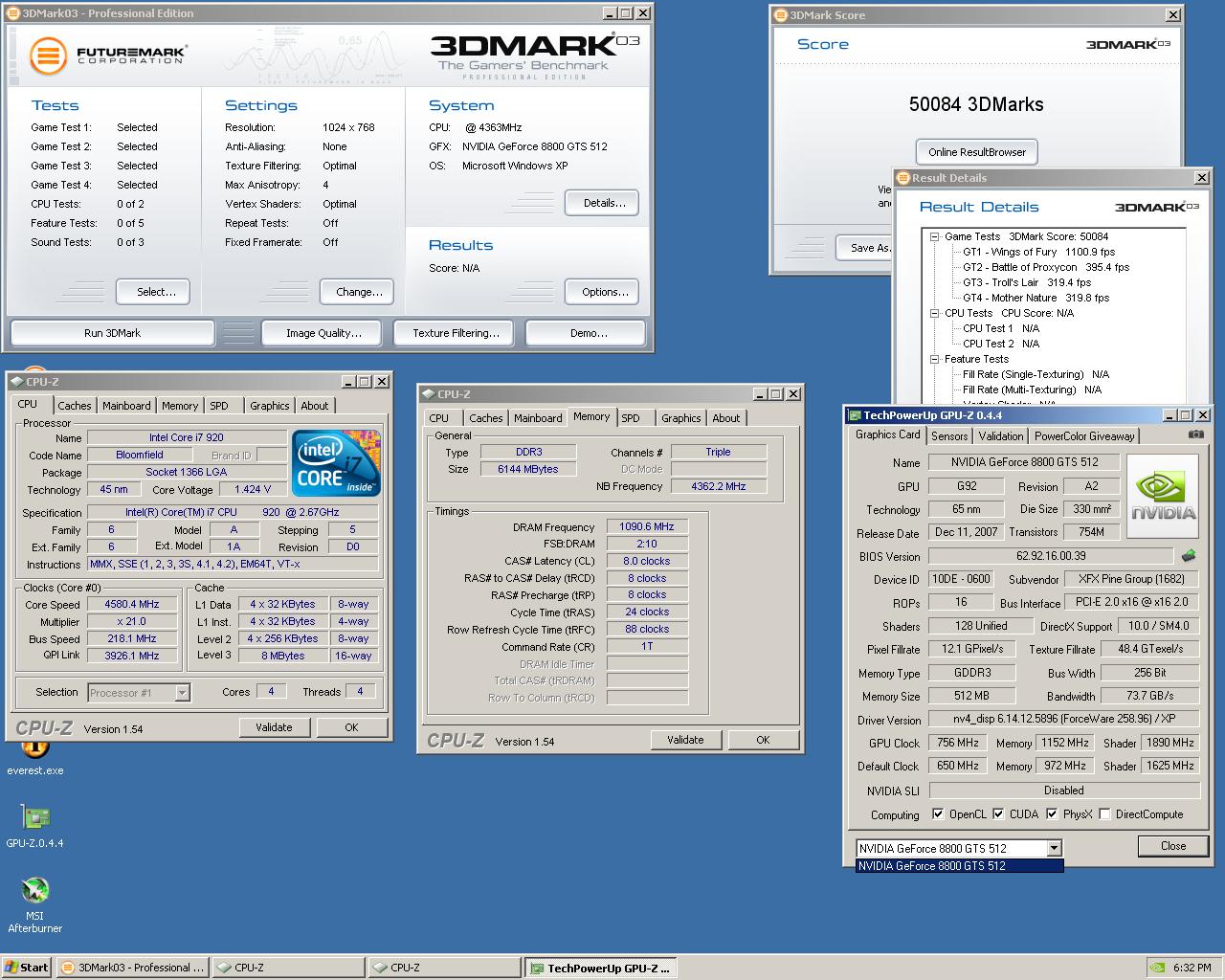Click the Close button in GPU-Z

[x=1173, y=846]
